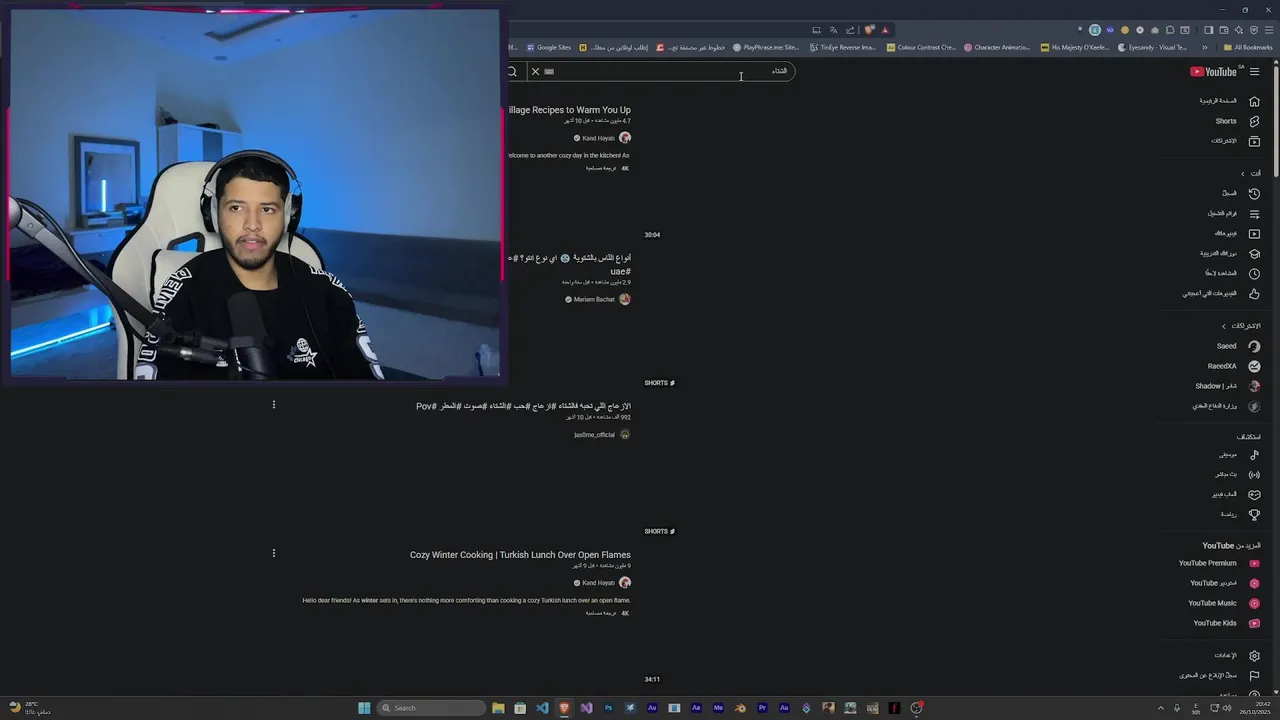Open three-dot menu for Cozy Winter Cooking
Viewport: 1280px width, 720px height.
pos(273,553)
